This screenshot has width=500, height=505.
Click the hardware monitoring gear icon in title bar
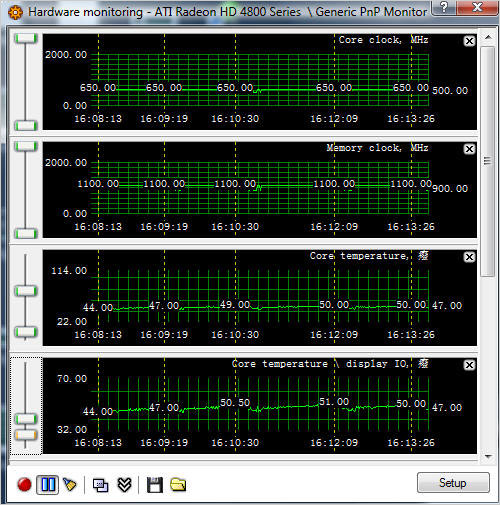[x=15, y=12]
